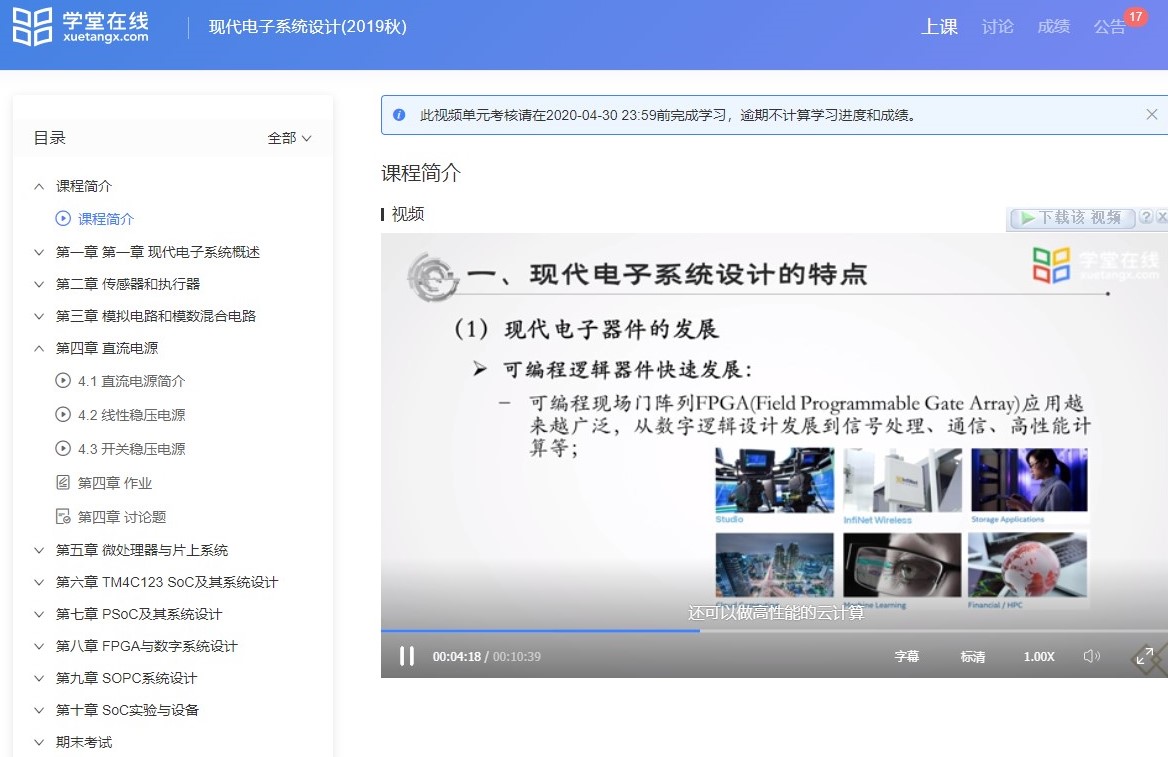Enter fullscreen mode for the video

(1144, 656)
